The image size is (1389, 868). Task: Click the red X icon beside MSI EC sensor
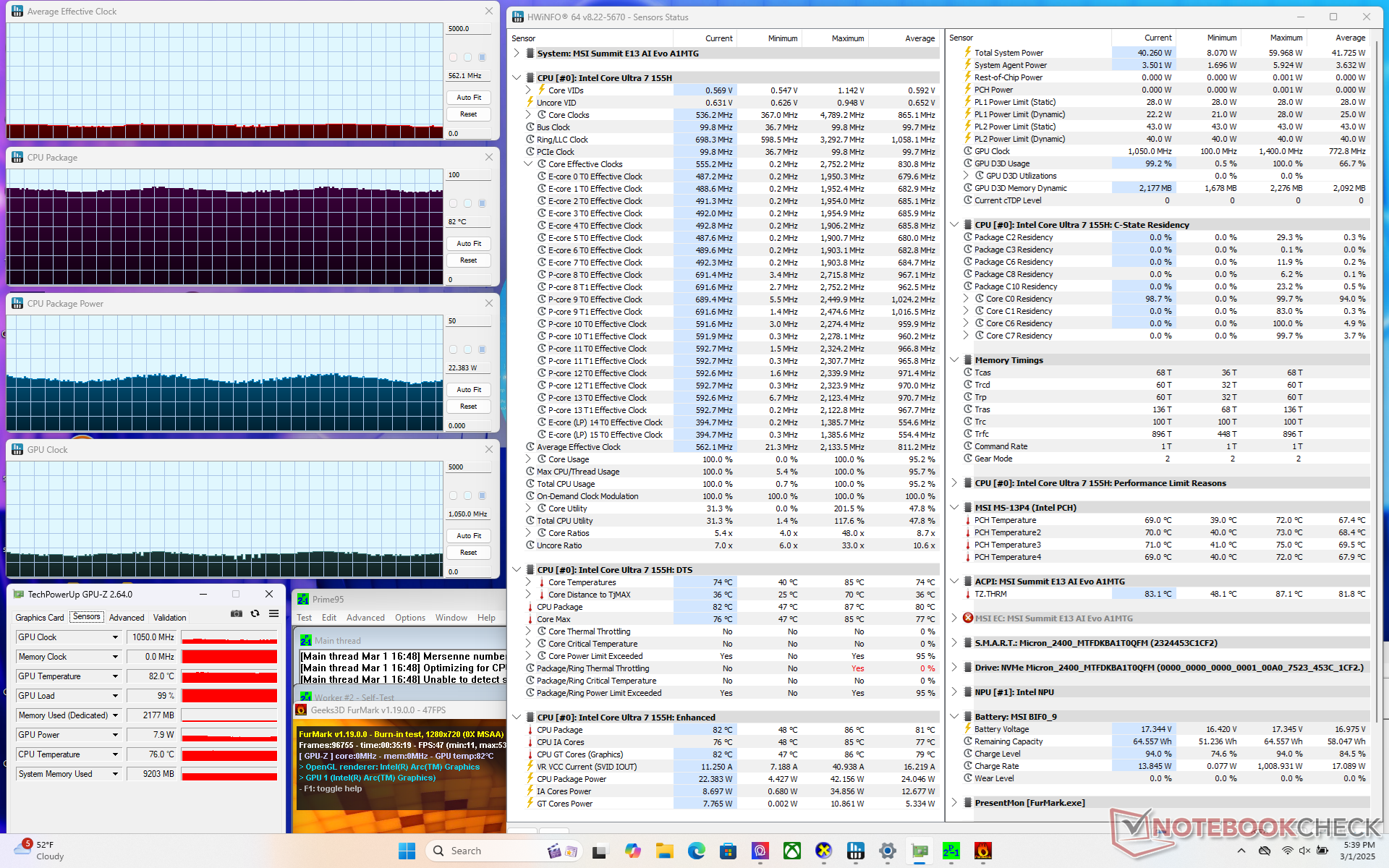967,618
